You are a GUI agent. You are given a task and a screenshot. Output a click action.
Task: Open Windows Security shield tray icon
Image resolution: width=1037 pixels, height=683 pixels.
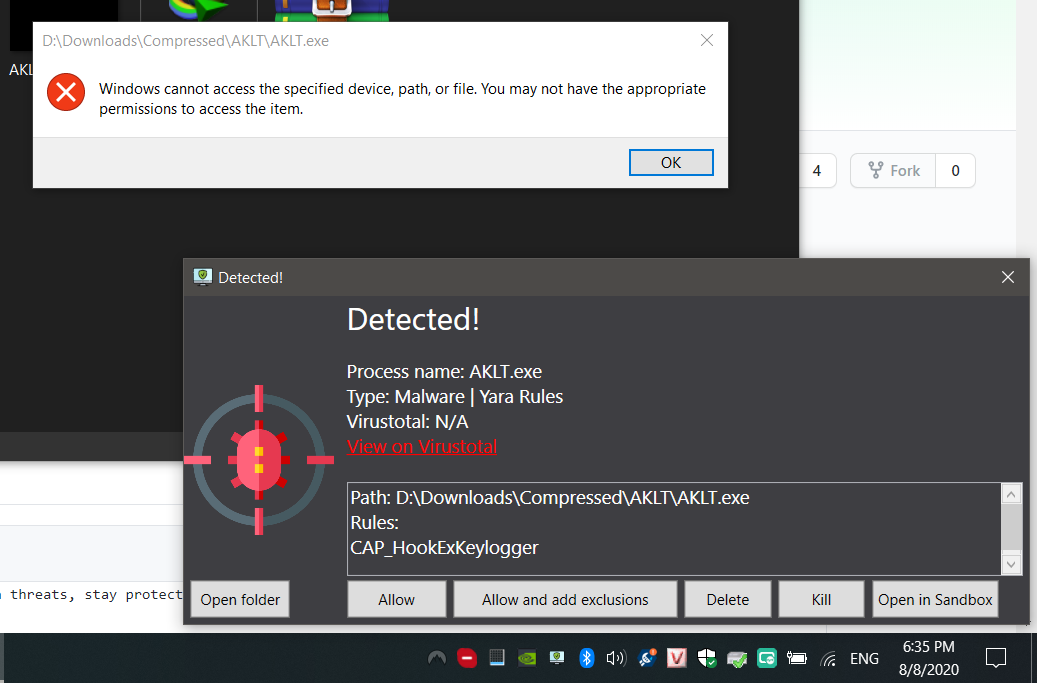click(706, 658)
